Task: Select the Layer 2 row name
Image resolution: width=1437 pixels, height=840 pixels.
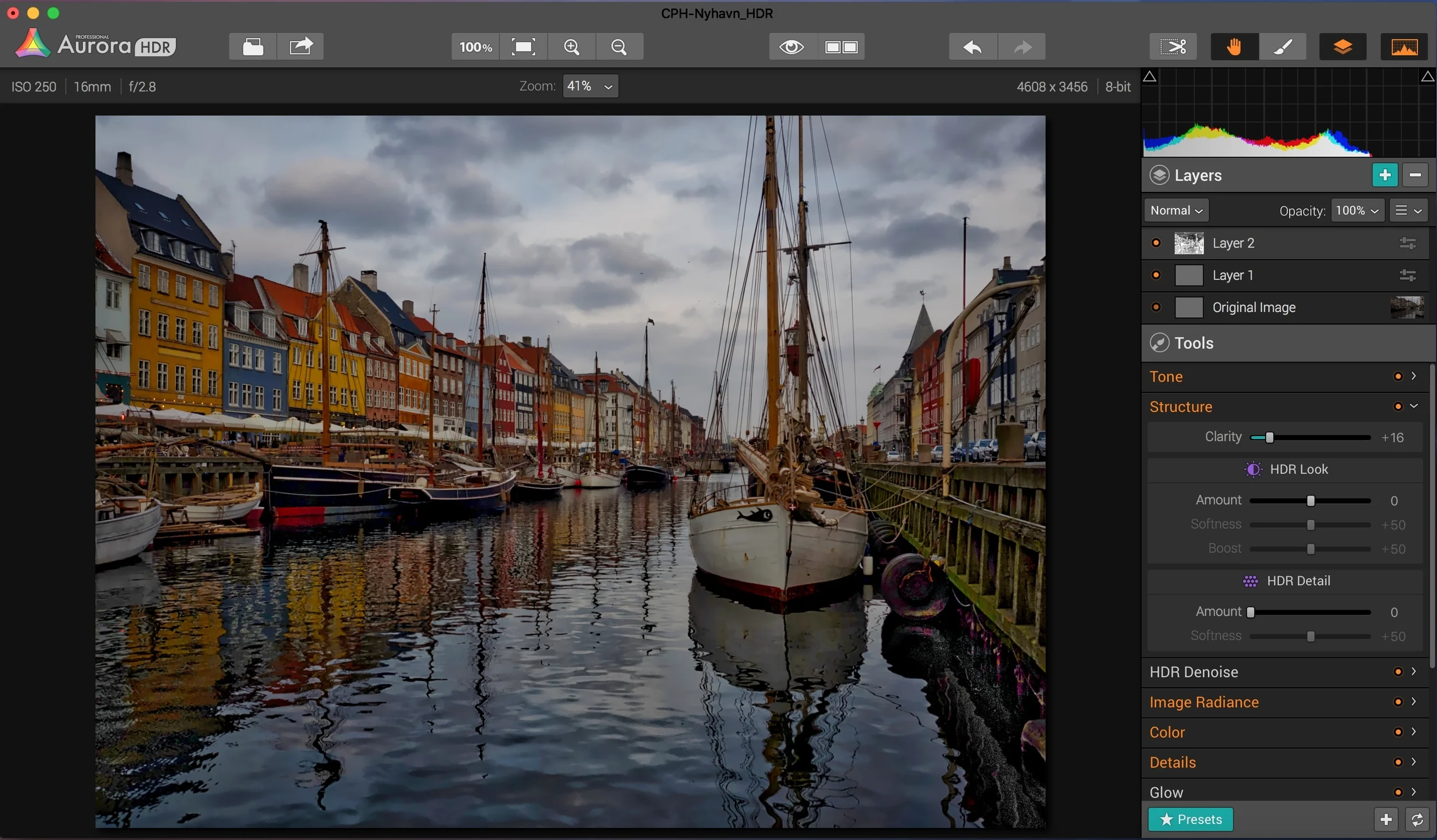Action: 1234,243
